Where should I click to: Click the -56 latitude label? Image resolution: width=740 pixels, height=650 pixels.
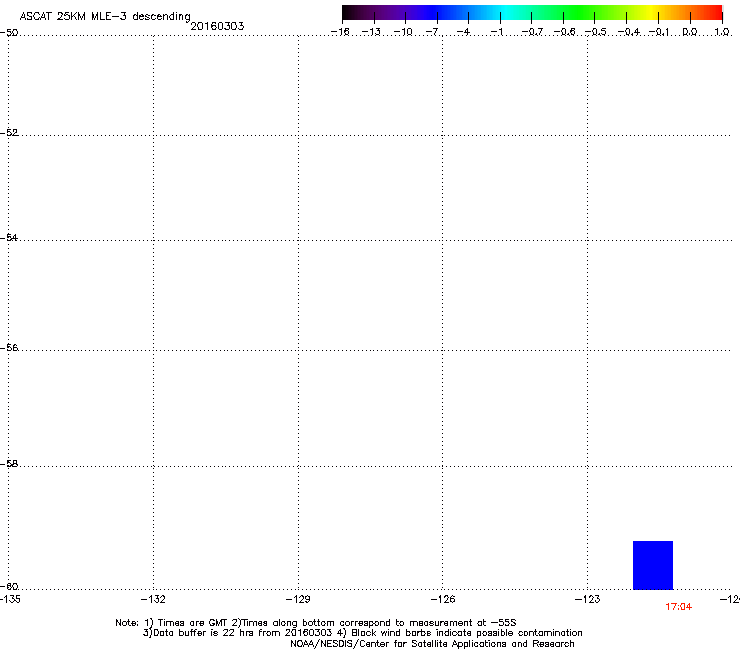click(9, 347)
